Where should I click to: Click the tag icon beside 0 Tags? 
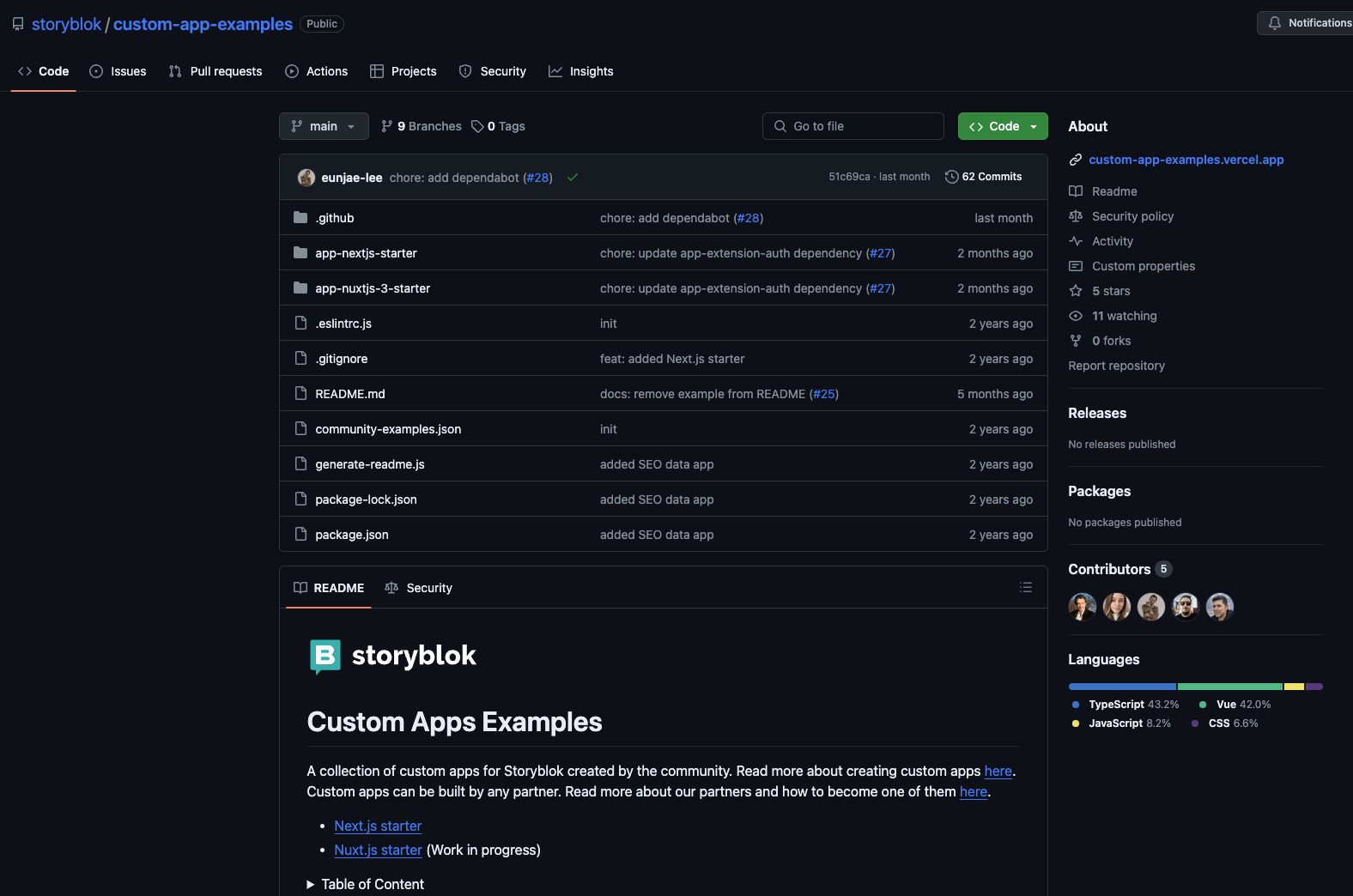pos(477,126)
